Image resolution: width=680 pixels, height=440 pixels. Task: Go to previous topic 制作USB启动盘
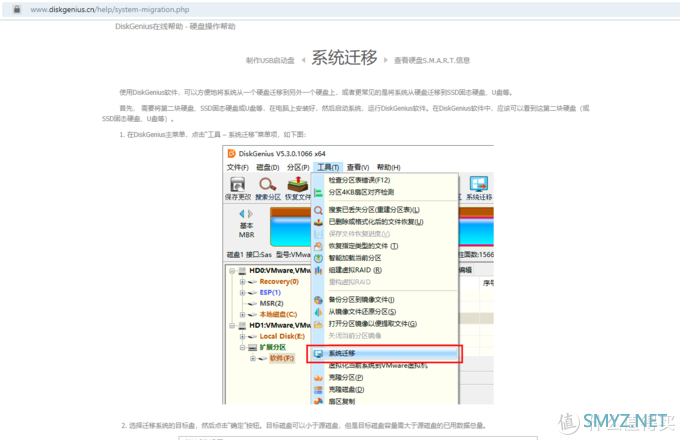tap(270, 60)
